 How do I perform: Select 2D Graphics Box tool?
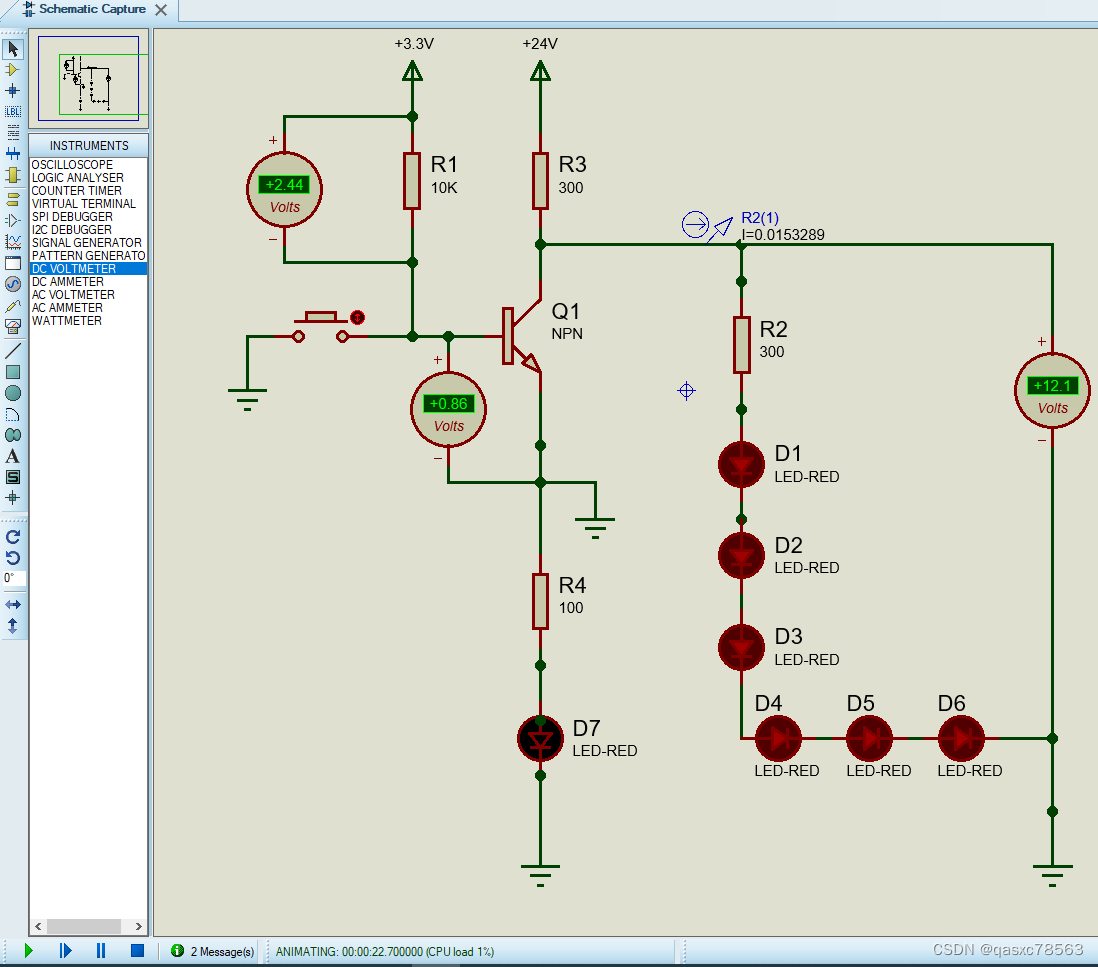pos(13,372)
